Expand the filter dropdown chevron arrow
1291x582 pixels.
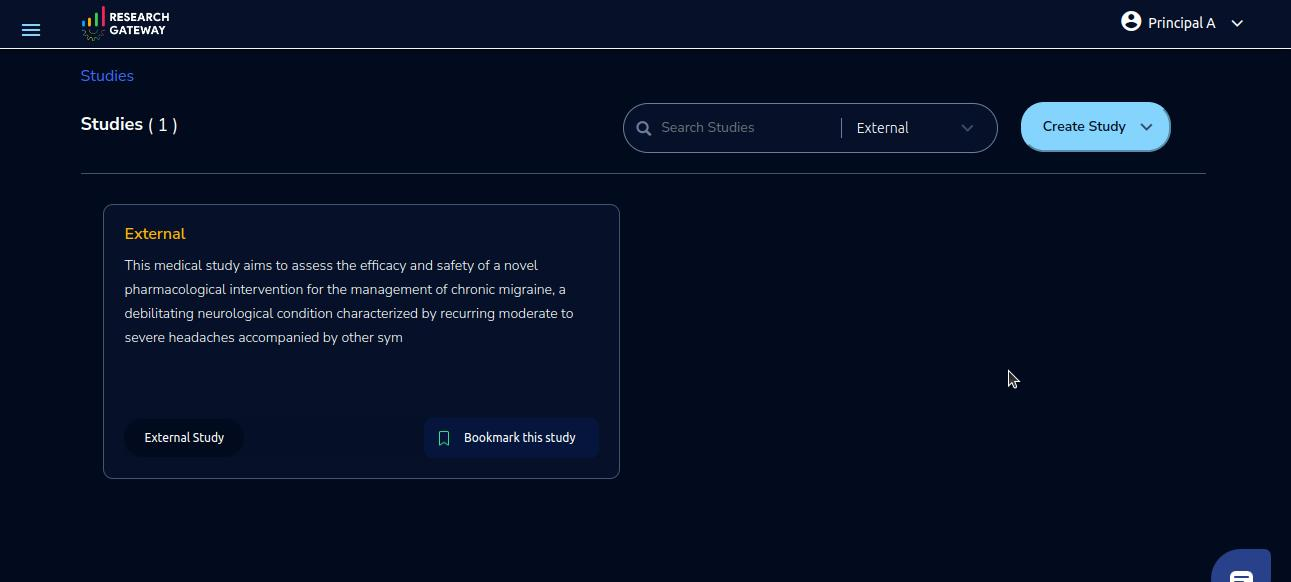tap(967, 128)
